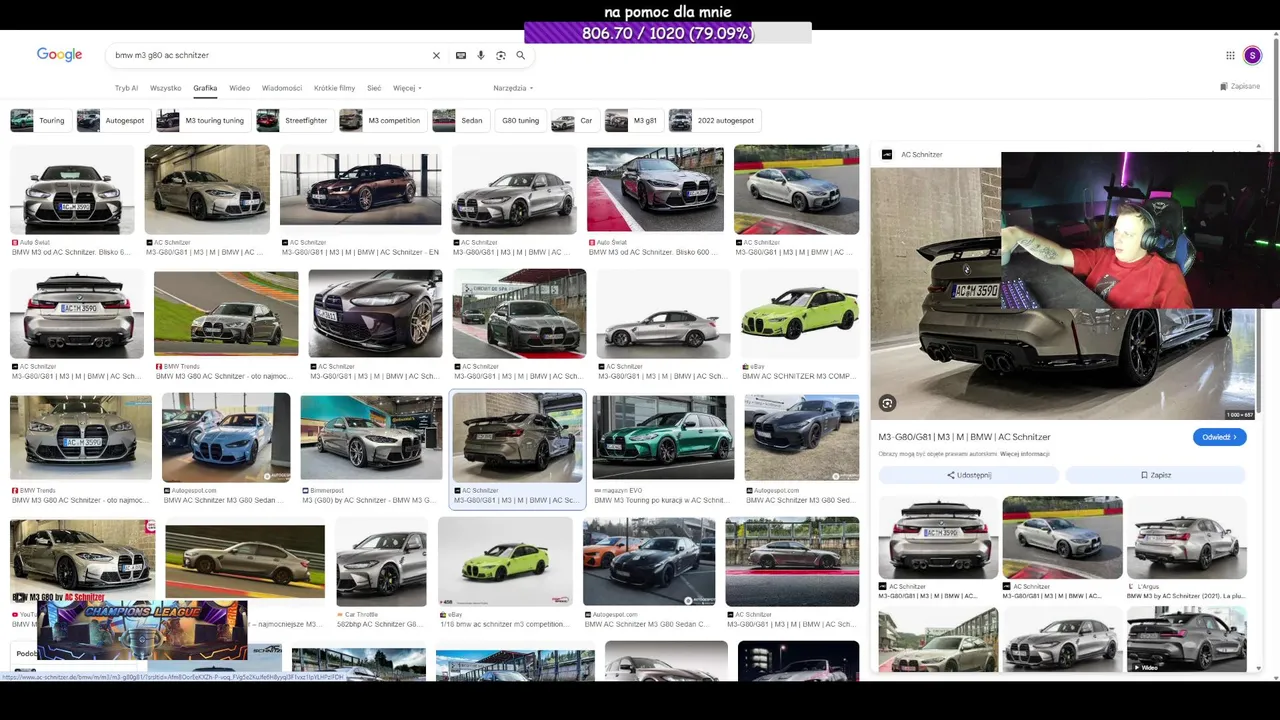This screenshot has width=1280, height=720.
Task: Open the Więcej informacji link
Action: [x=1025, y=454]
